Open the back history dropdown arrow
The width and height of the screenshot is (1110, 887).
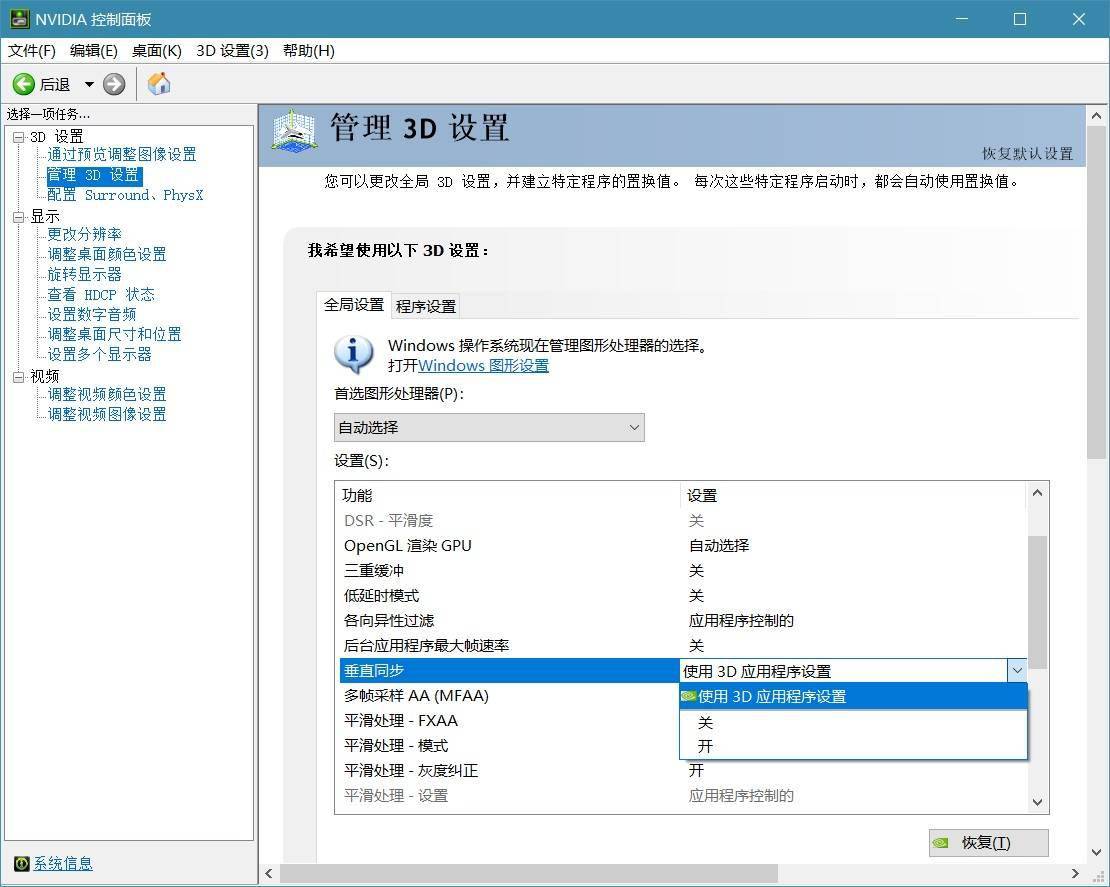(89, 84)
